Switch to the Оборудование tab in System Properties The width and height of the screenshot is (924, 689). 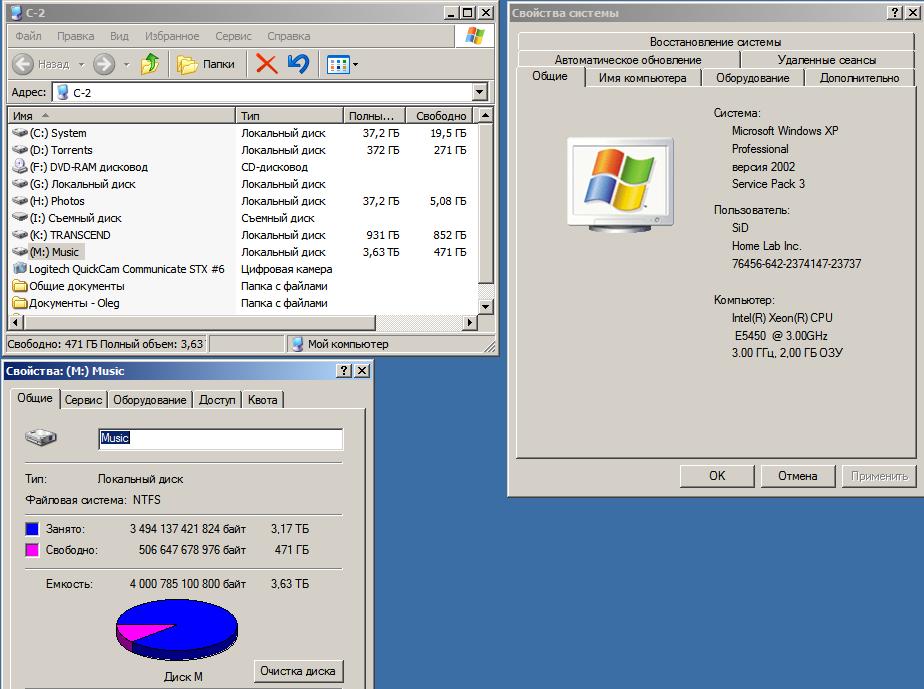tap(752, 77)
